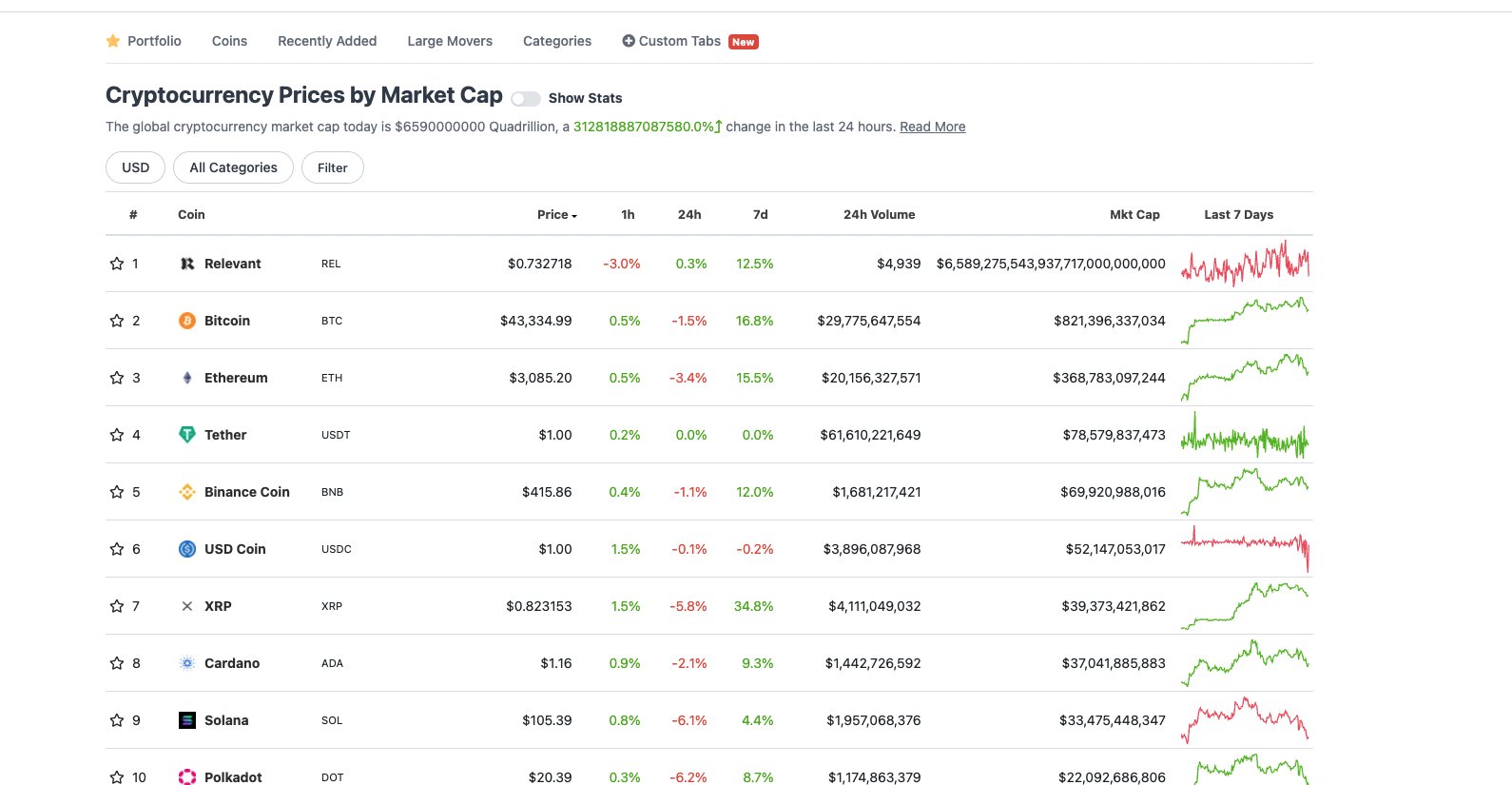Screen dimensions: 1512x785
Task: Follow the Read More link
Action: (933, 127)
